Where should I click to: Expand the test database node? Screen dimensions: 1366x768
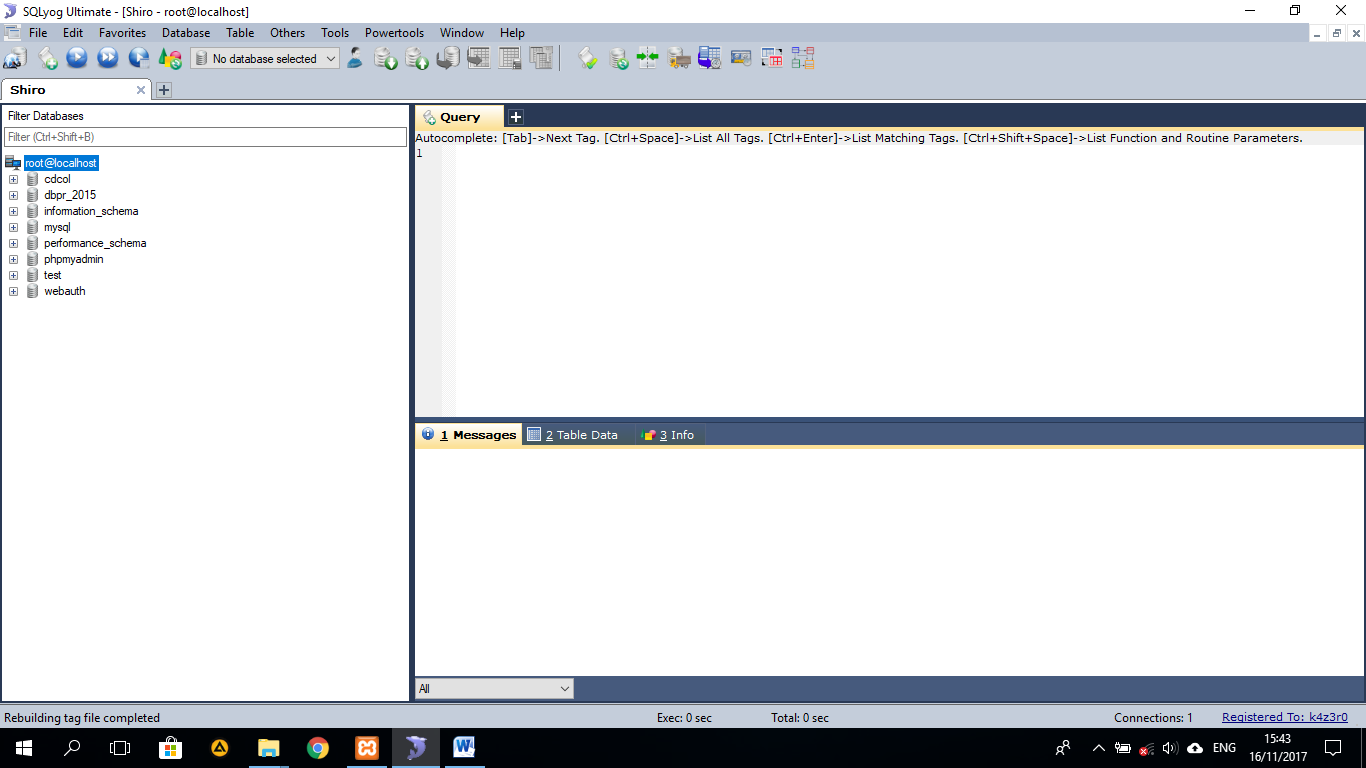click(14, 276)
